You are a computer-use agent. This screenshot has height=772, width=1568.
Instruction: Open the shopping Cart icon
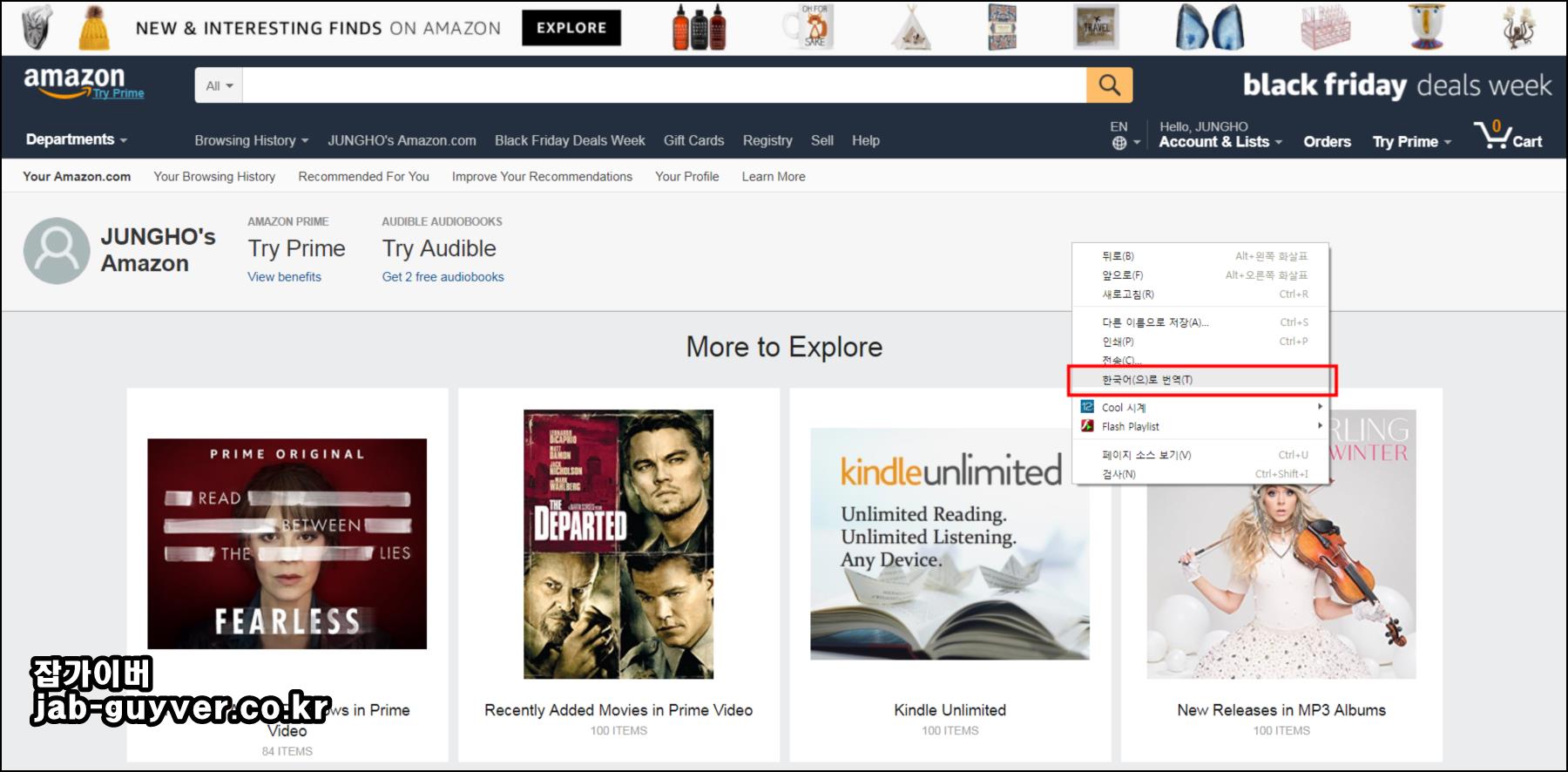[1508, 135]
